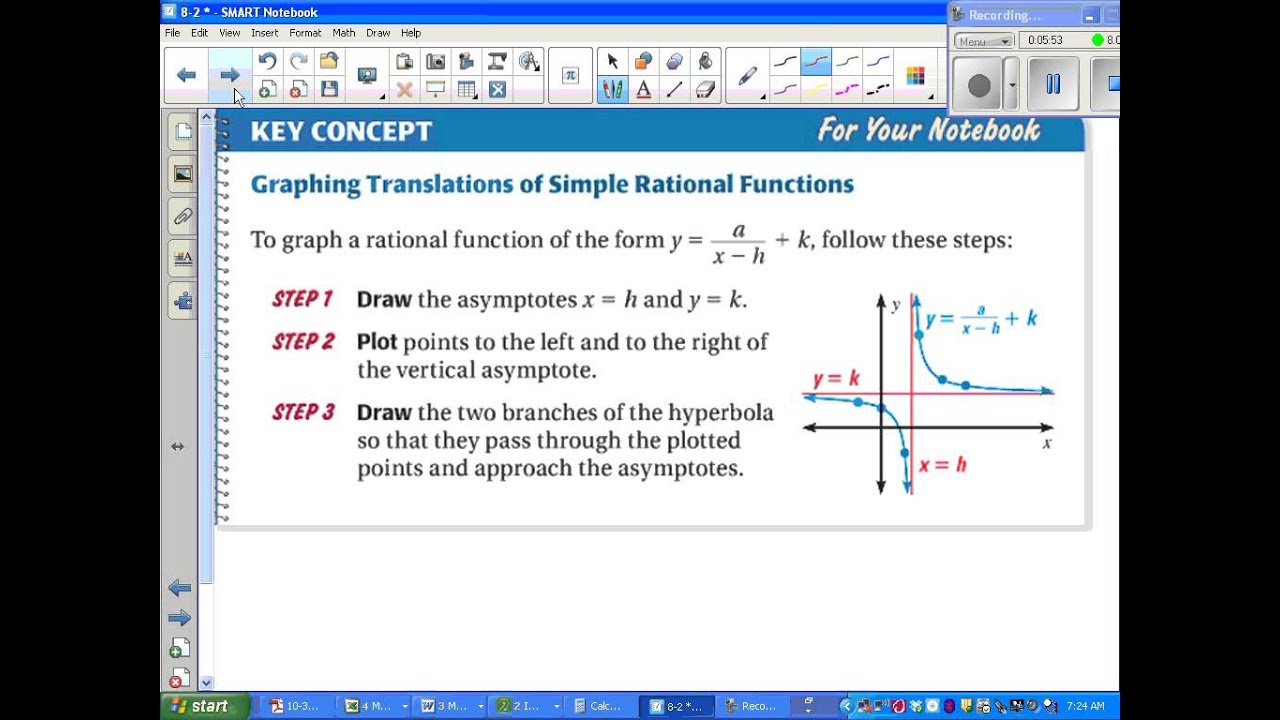This screenshot has height=720, width=1280.
Task: Open a Notebook file via folder icon
Action: (x=329, y=61)
